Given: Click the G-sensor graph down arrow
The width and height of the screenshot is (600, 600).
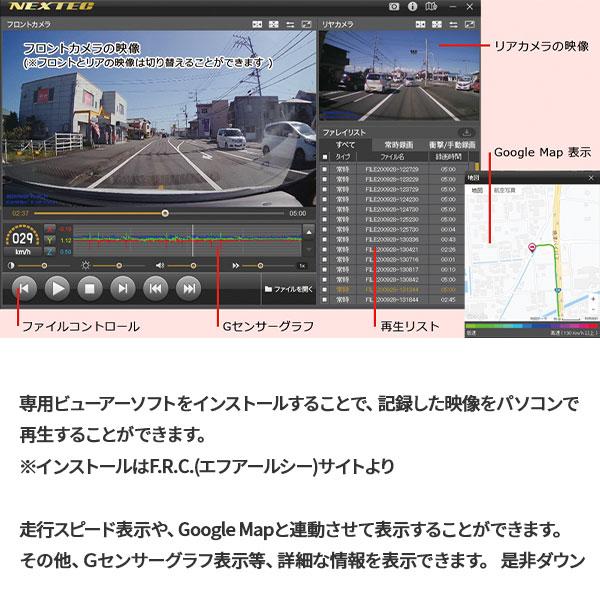Looking at the screenshot, I should pos(309,249).
